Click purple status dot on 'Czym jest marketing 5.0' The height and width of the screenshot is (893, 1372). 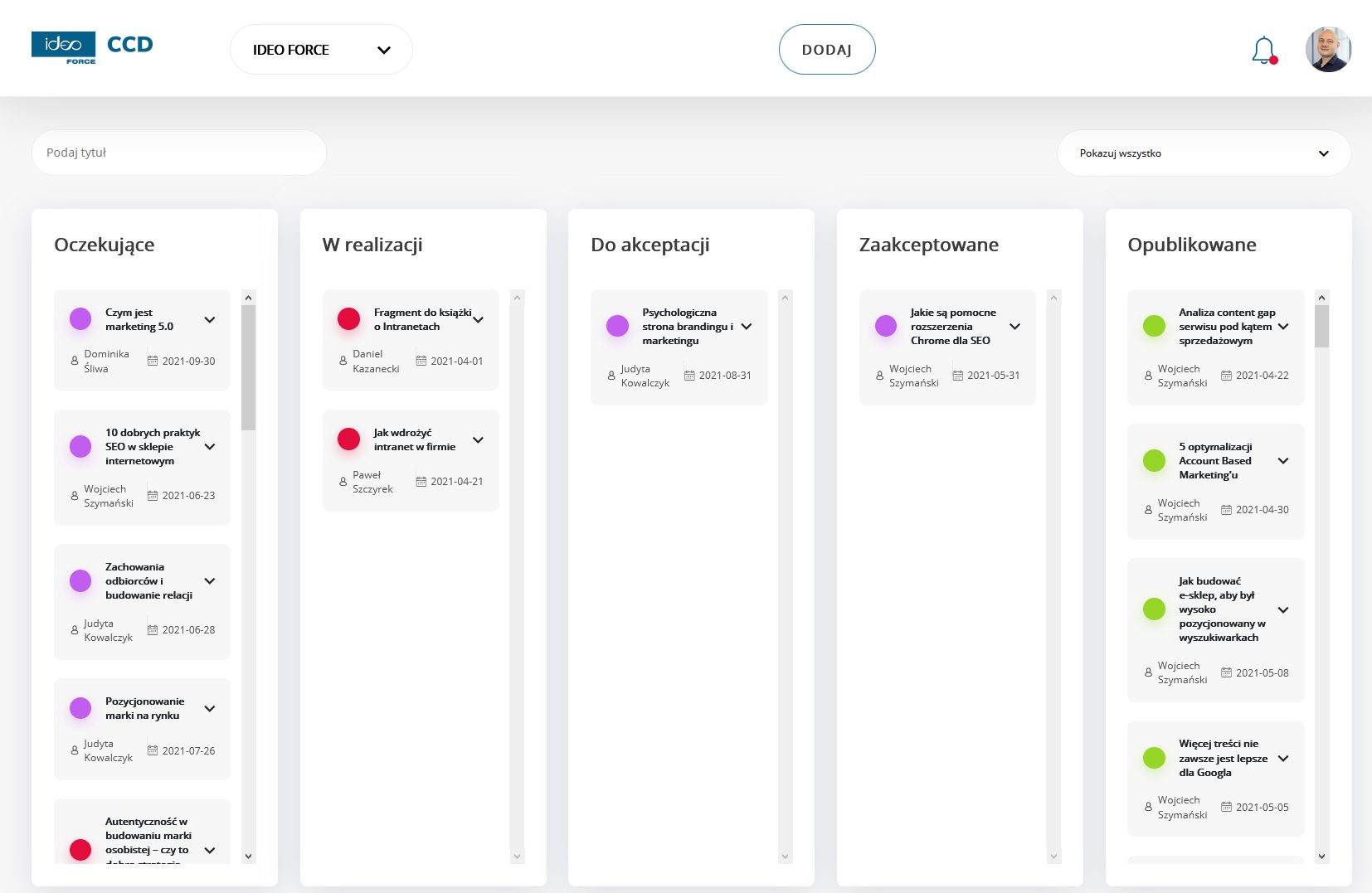(80, 319)
